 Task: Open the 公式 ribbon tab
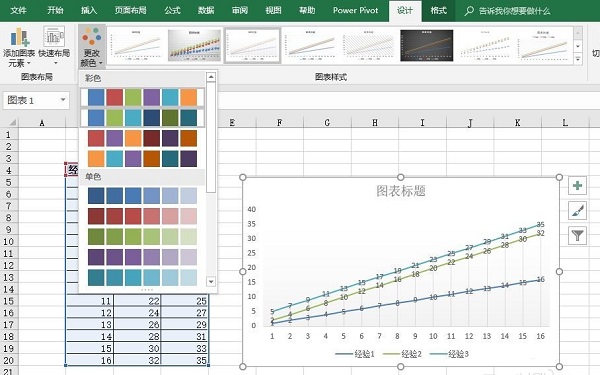click(x=172, y=11)
